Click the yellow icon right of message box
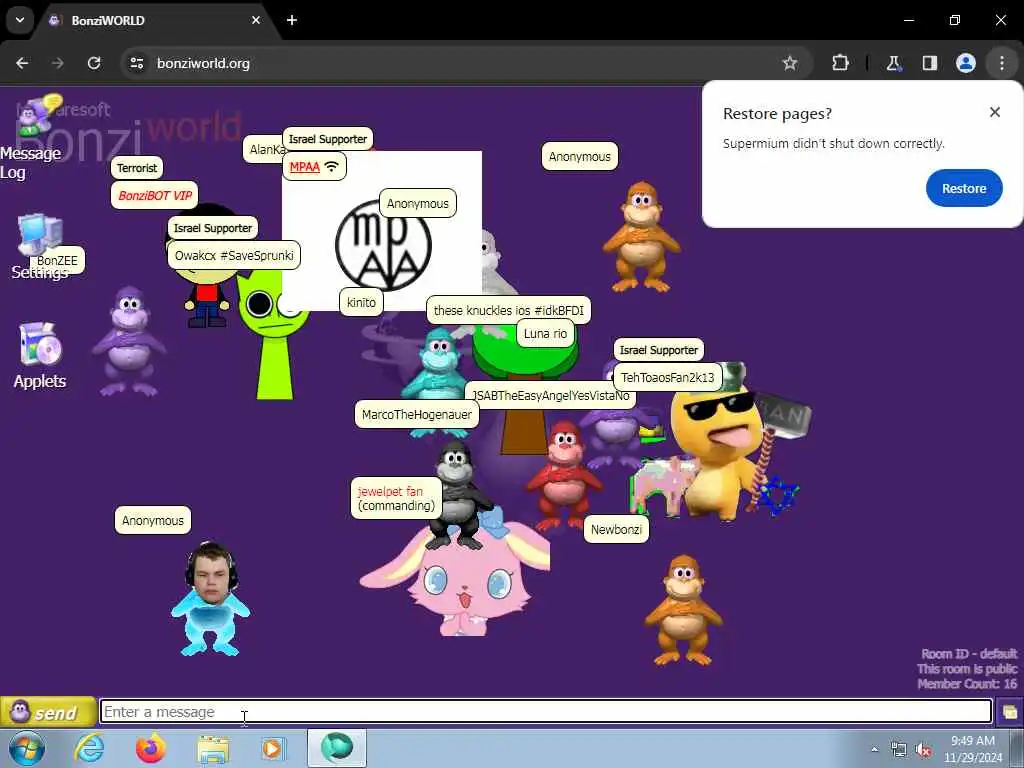 tap(1009, 712)
